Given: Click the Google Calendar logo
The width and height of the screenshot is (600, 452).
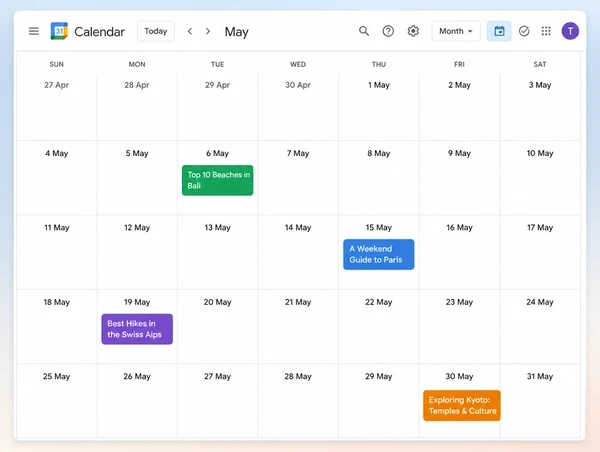Looking at the screenshot, I should point(59,31).
